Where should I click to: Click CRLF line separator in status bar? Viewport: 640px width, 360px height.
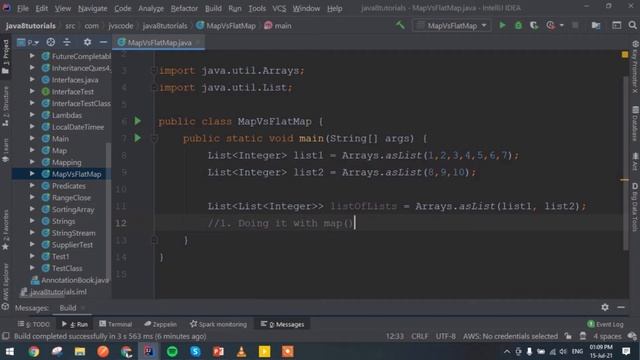pyautogui.click(x=420, y=336)
